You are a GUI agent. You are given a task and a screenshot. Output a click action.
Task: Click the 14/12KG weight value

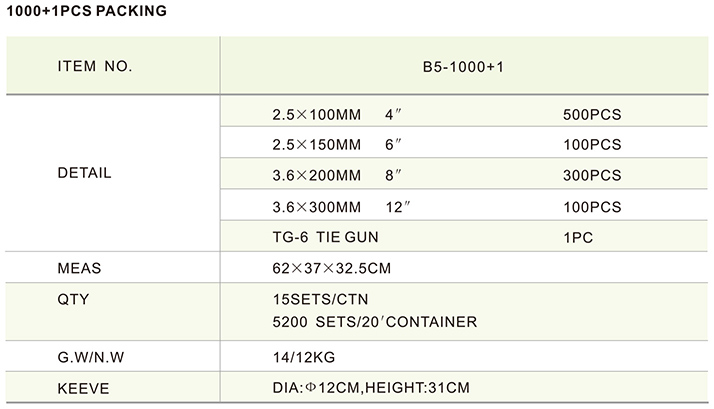pyautogui.click(x=301, y=355)
